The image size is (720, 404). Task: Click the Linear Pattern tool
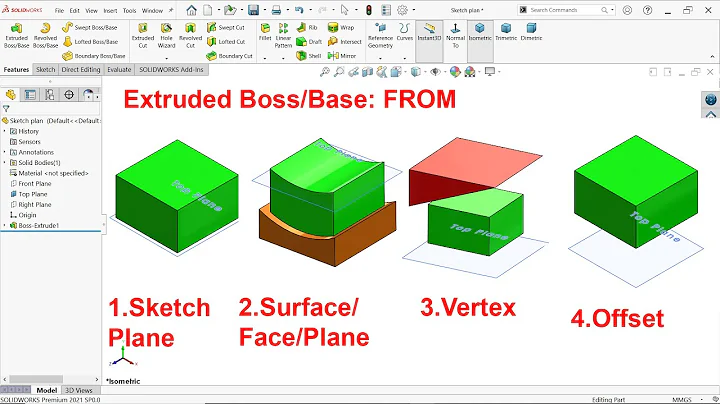pos(283,35)
